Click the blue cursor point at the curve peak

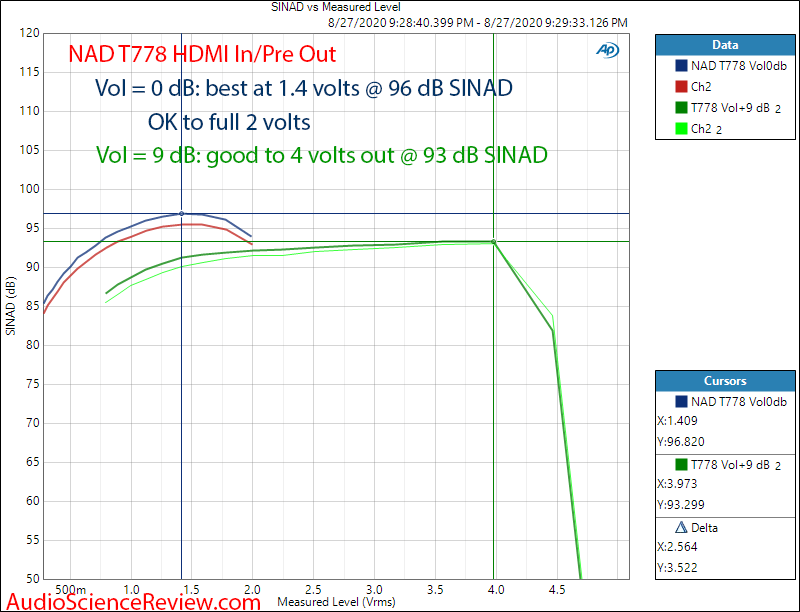pos(182,214)
